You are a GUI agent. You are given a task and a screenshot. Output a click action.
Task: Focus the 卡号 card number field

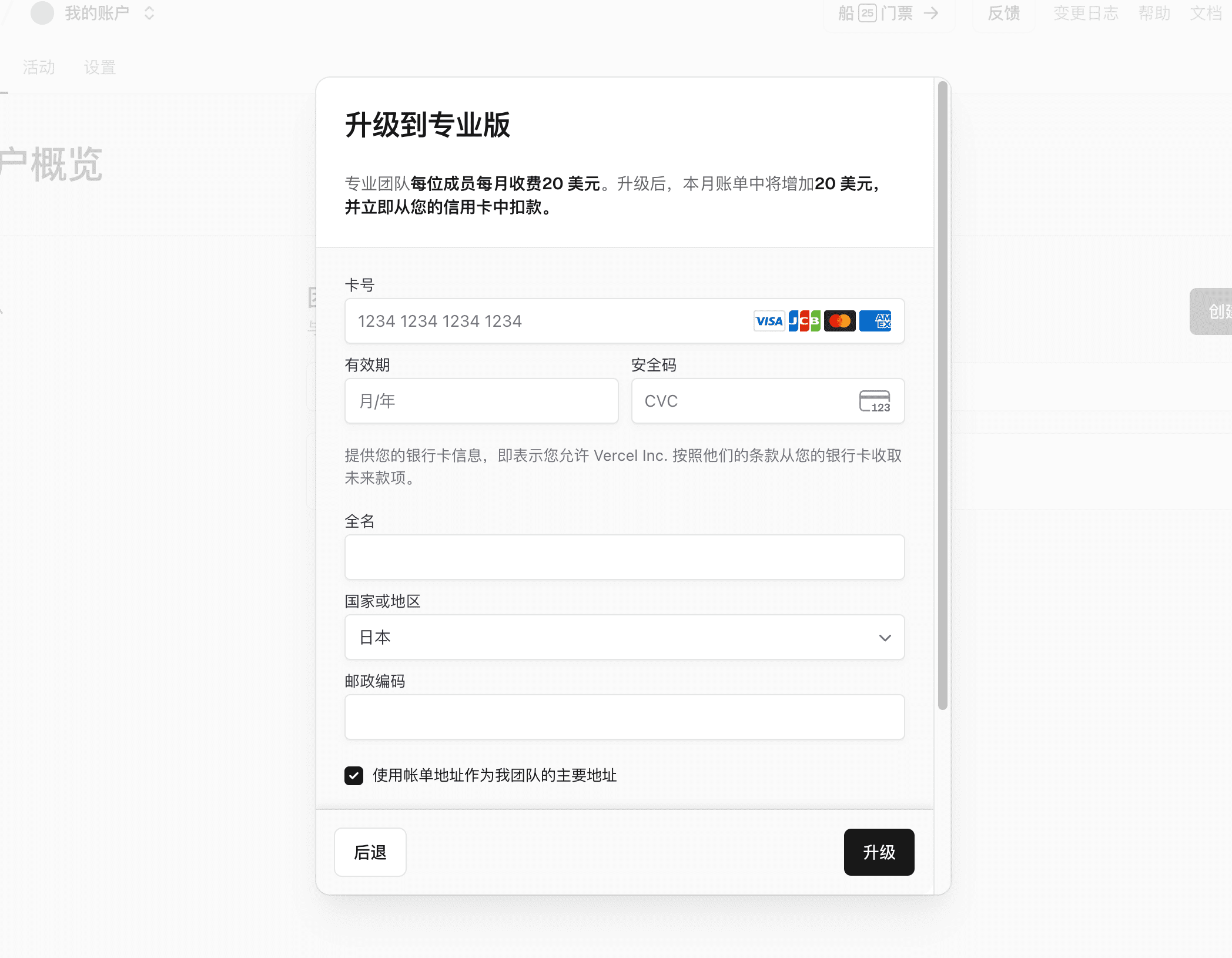click(x=624, y=321)
